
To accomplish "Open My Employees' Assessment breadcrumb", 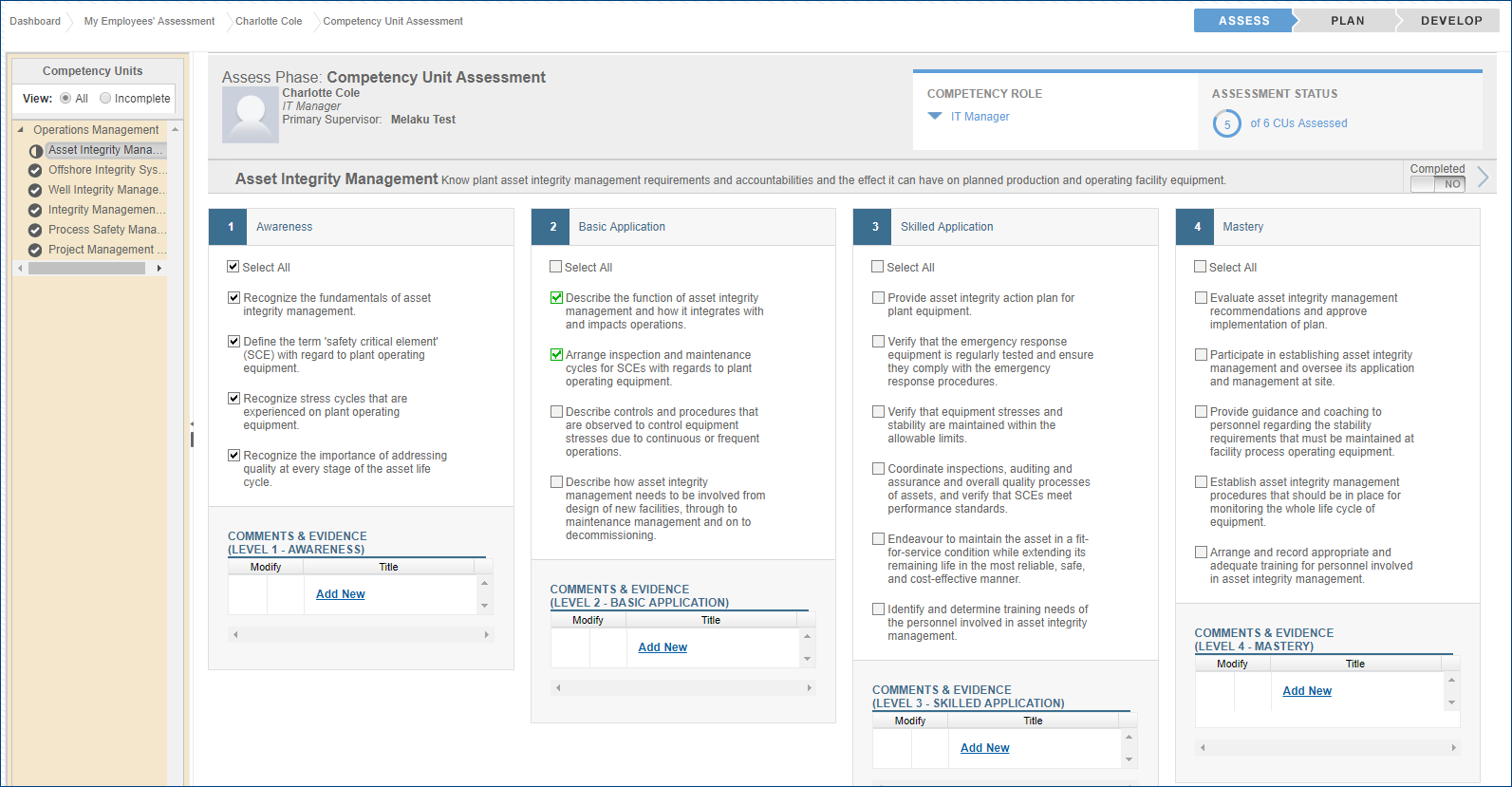I will pyautogui.click(x=149, y=21).
